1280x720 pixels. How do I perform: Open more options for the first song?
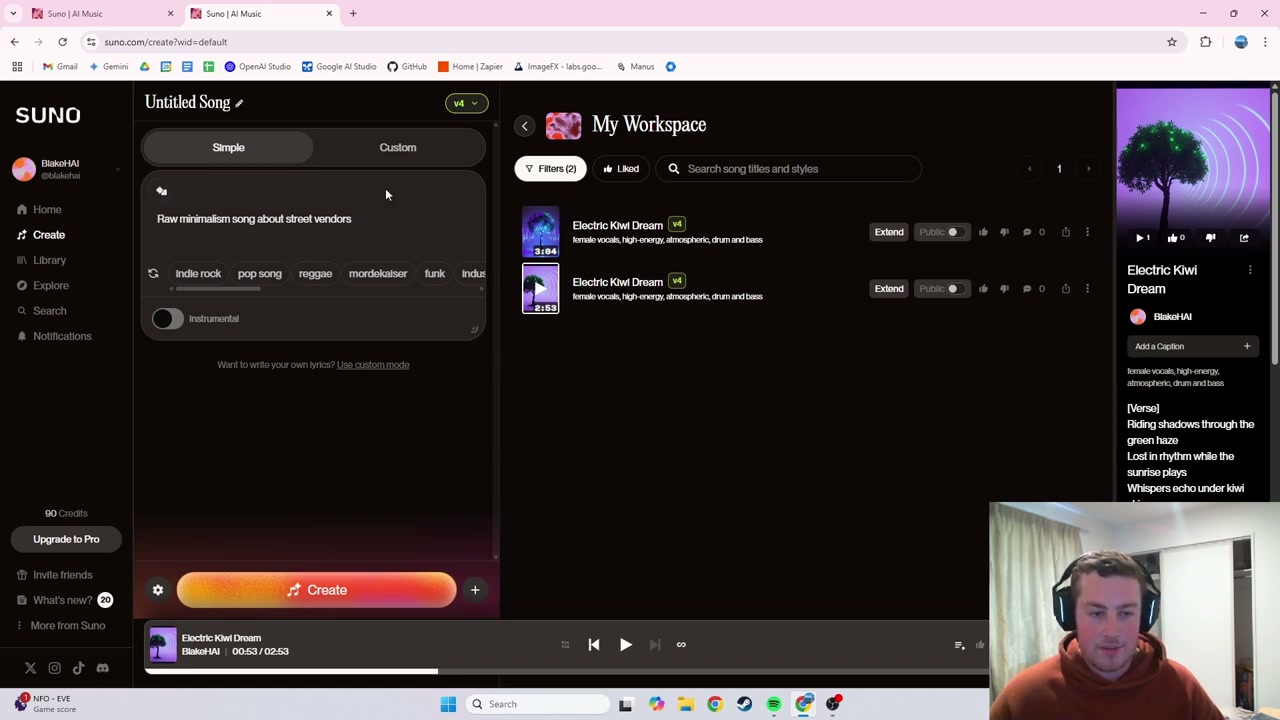(1088, 232)
